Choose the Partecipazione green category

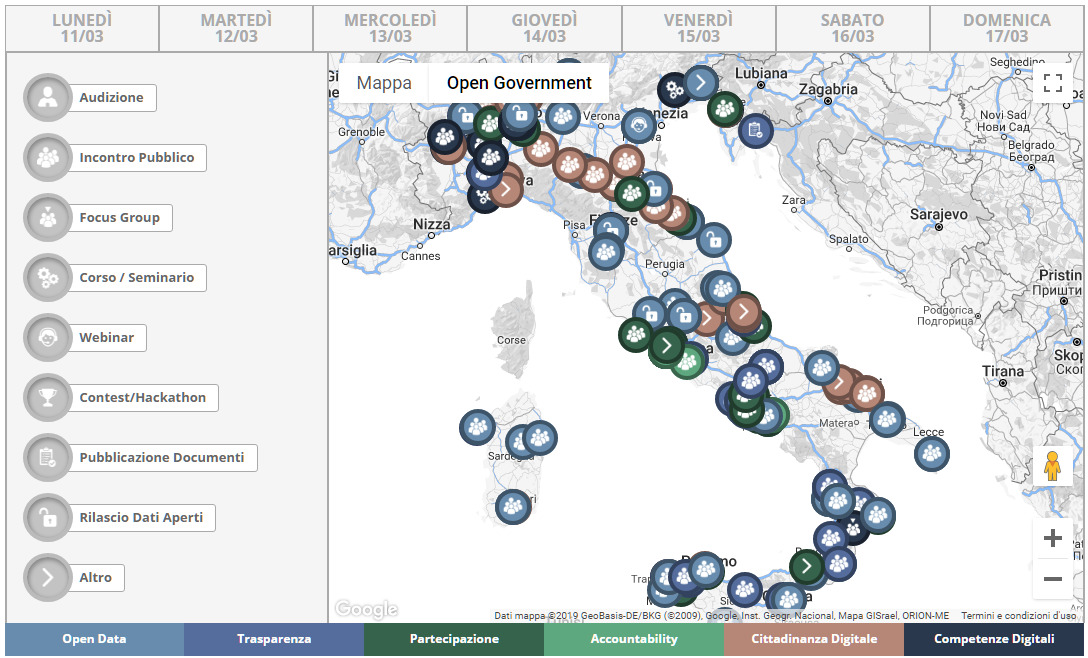(454, 639)
